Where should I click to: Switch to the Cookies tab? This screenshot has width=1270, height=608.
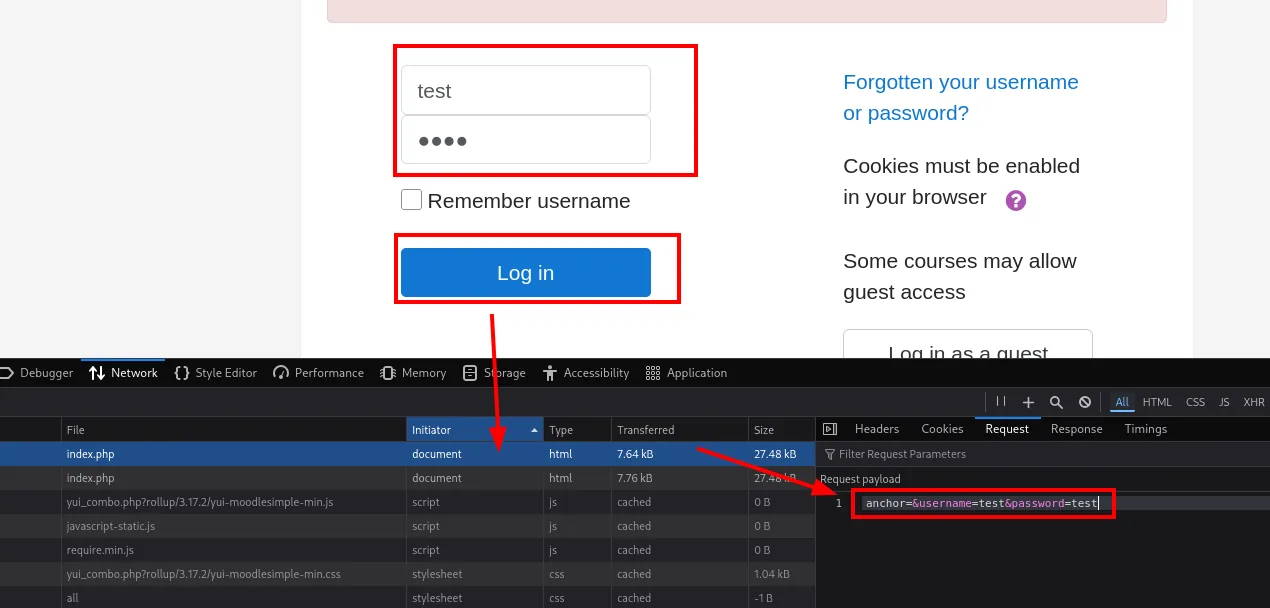(x=942, y=429)
